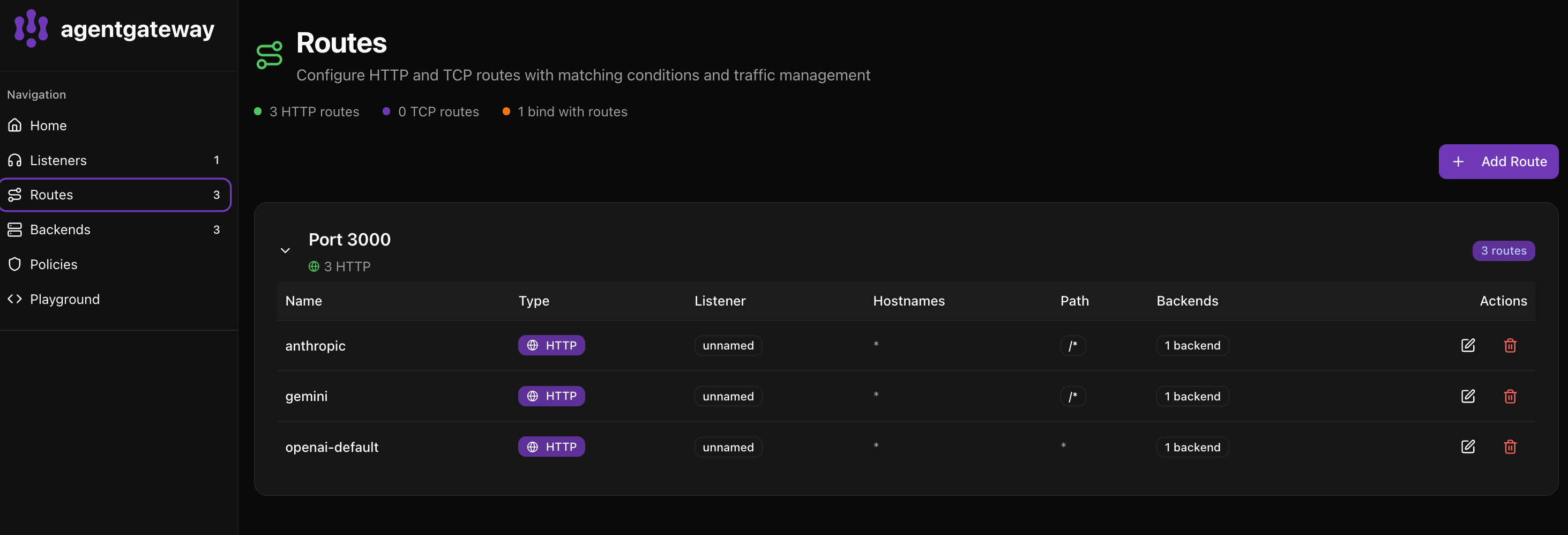Navigate to Policies page

(54, 264)
